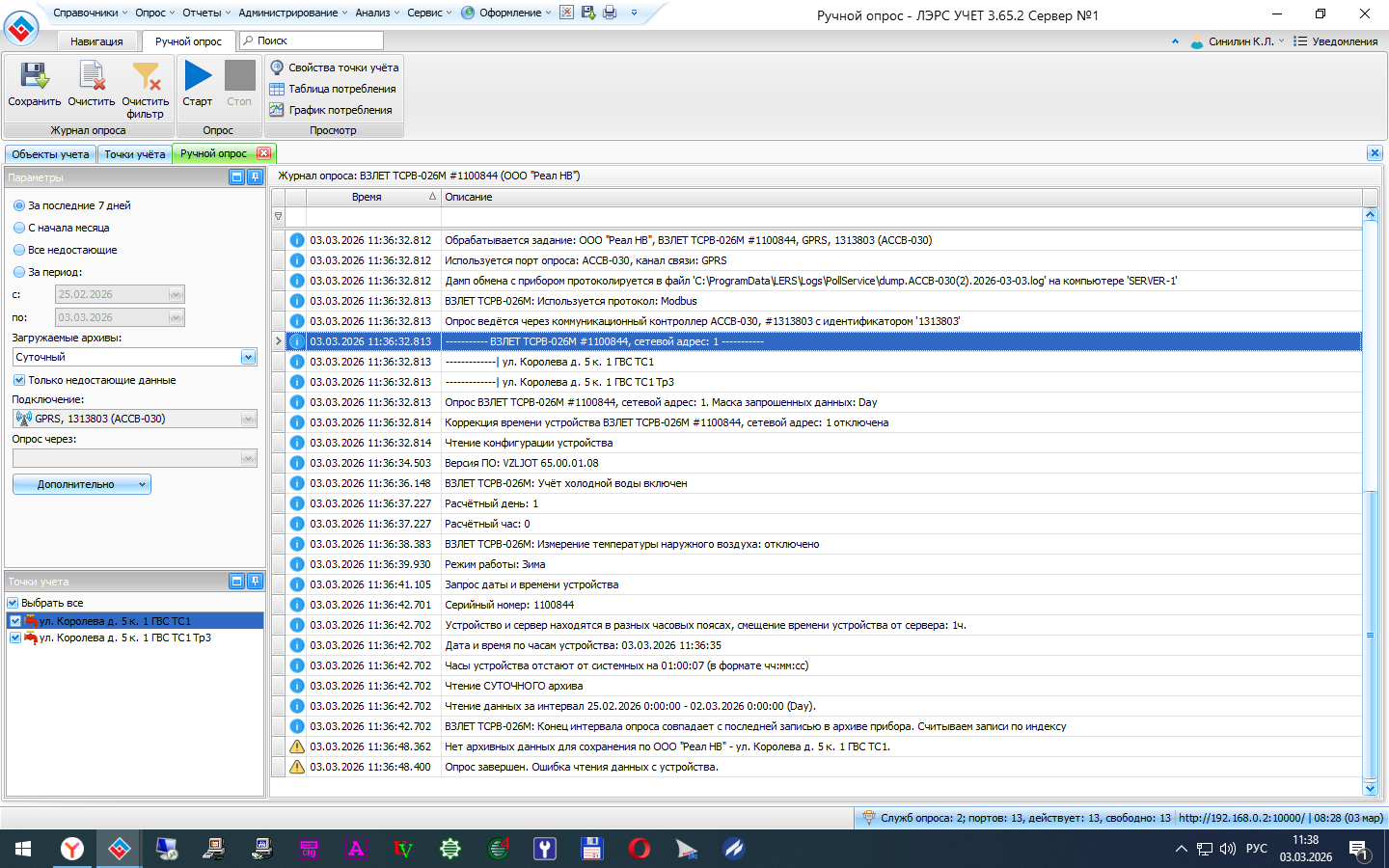Click the search field 'Поиск'
Viewport: 1389px width, 868px height.
[x=313, y=41]
